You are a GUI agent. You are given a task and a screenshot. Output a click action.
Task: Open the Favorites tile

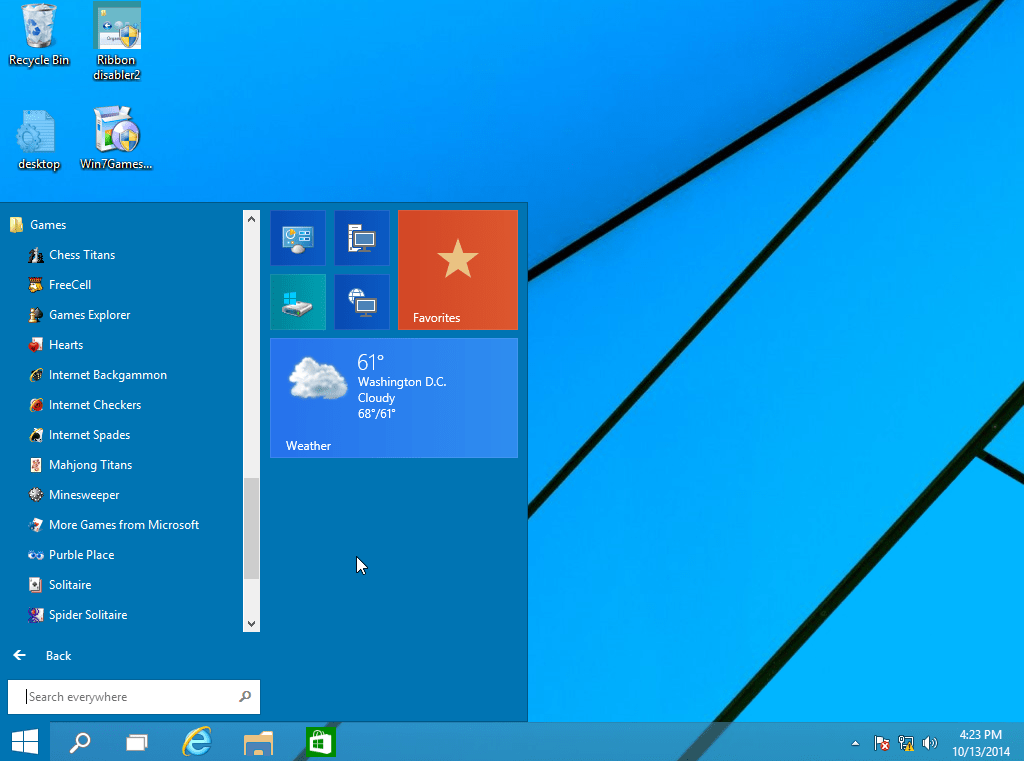point(457,269)
